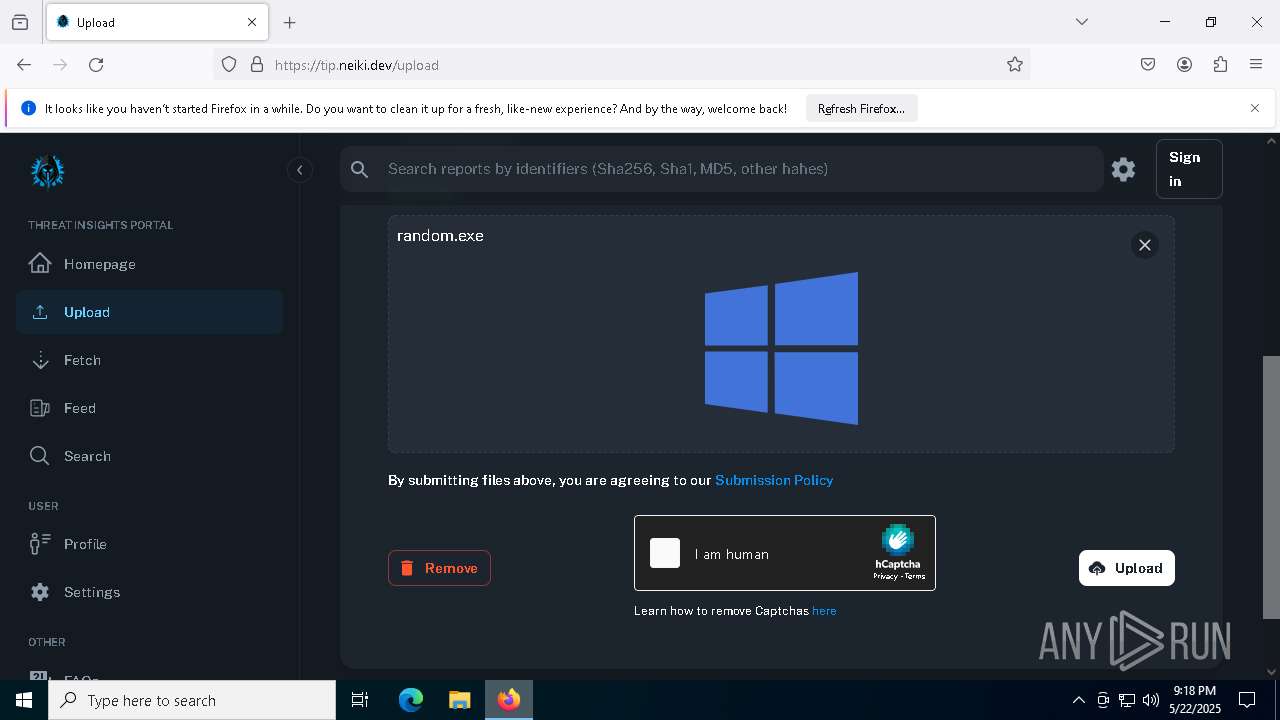Viewport: 1280px width, 720px height.
Task: Open File Explorer from taskbar
Action: click(459, 700)
